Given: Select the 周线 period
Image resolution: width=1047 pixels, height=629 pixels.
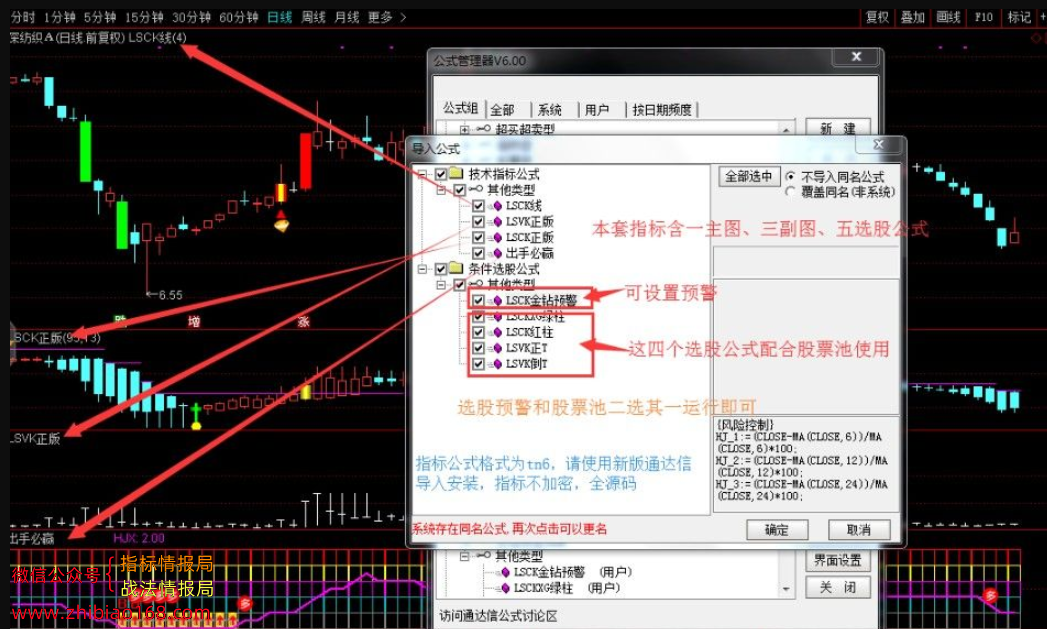Looking at the screenshot, I should click(x=313, y=17).
